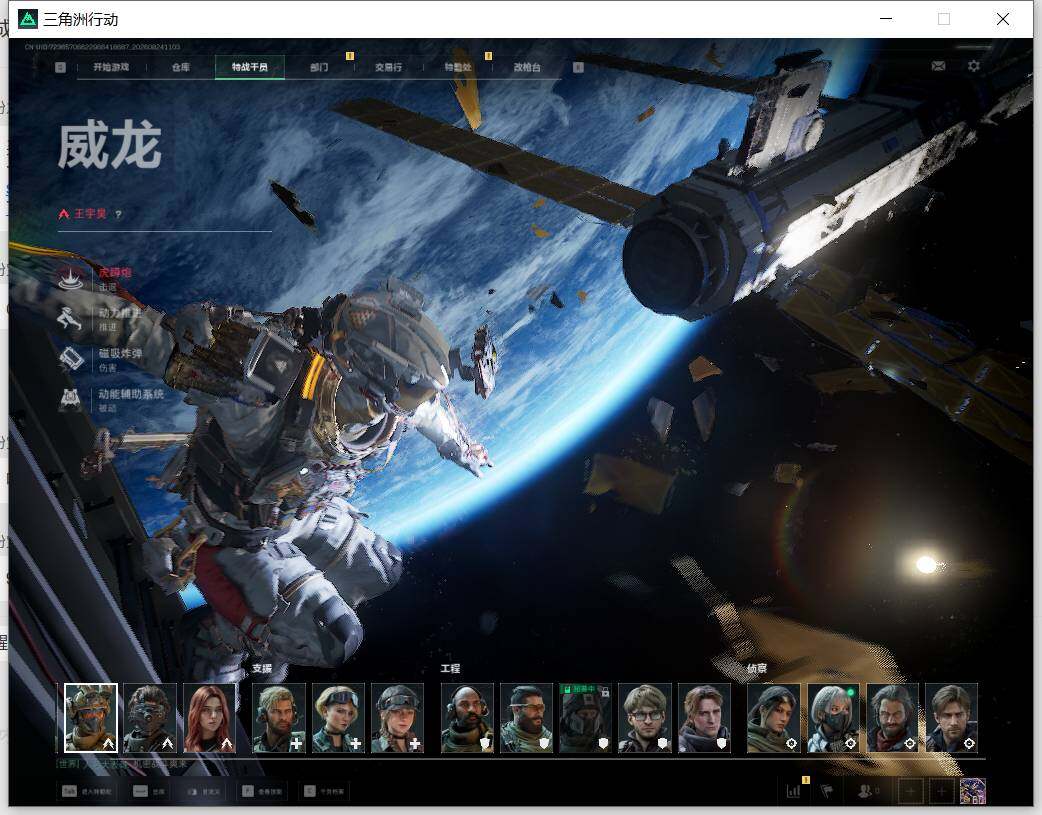Select the long-haired clean-shaven engineer portrait
The width and height of the screenshot is (1042, 815).
pos(704,718)
